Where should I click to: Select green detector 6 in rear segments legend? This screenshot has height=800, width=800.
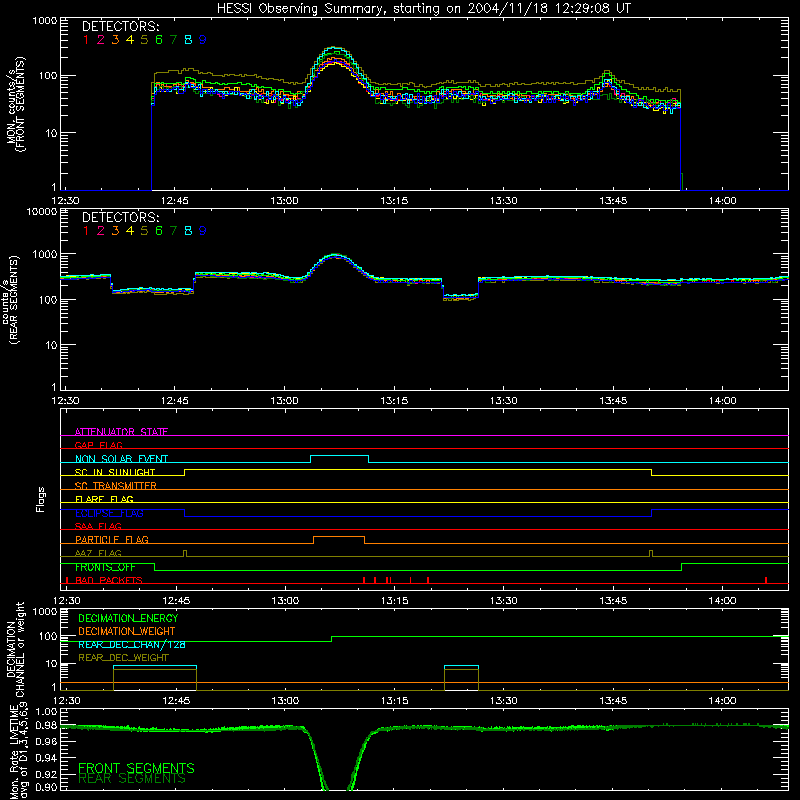pyautogui.click(x=159, y=231)
